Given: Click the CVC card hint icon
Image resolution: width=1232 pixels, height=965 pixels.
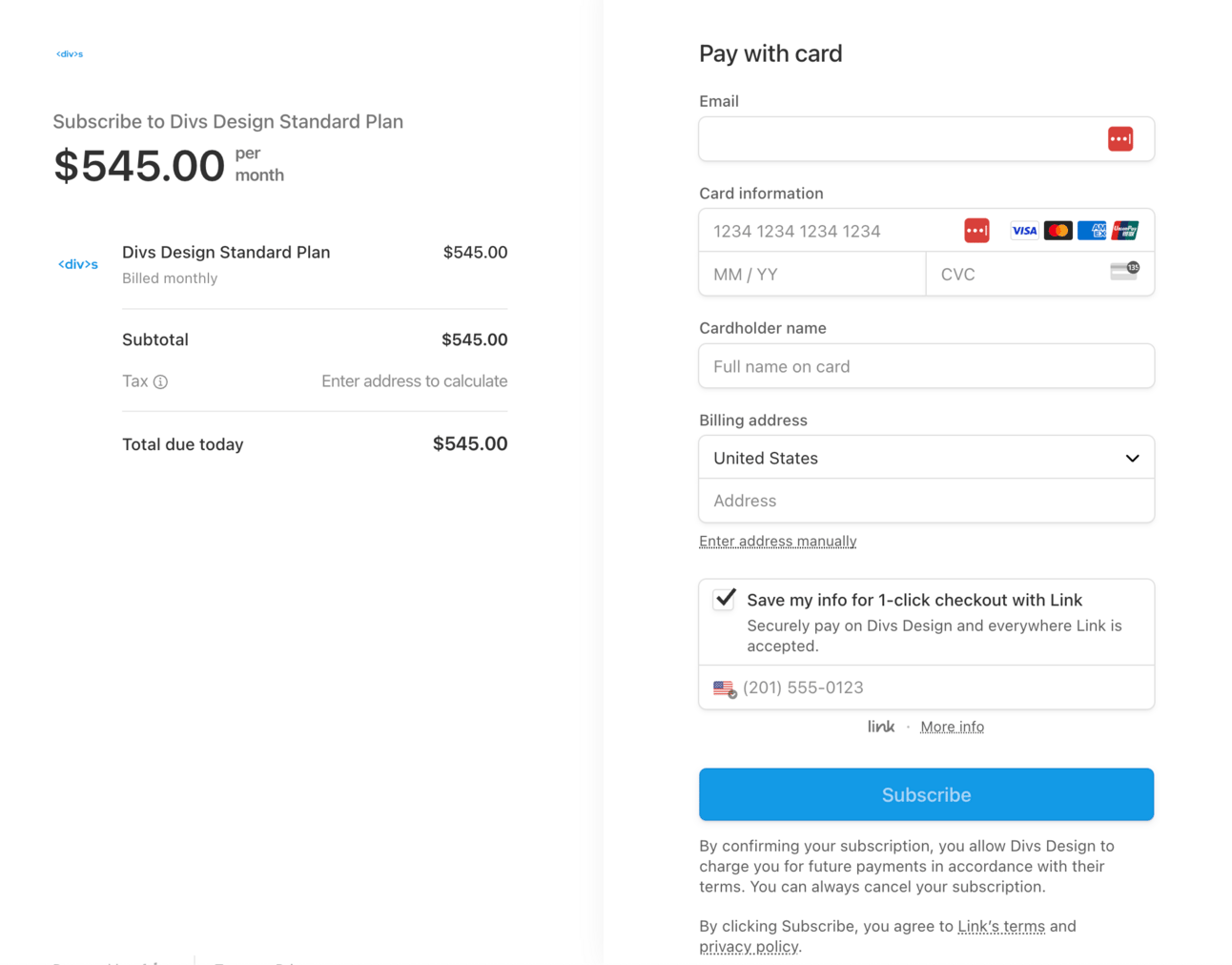Looking at the screenshot, I should click(1124, 272).
